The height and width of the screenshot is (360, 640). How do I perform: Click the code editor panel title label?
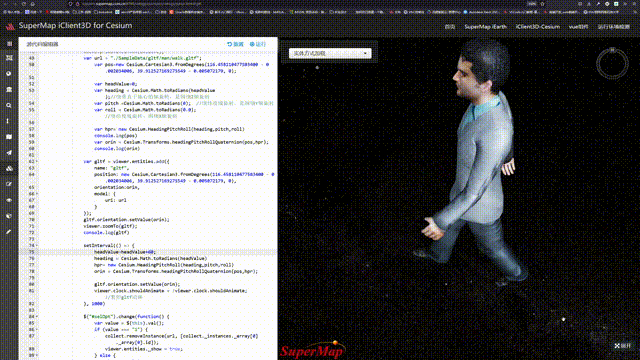[x=42, y=44]
